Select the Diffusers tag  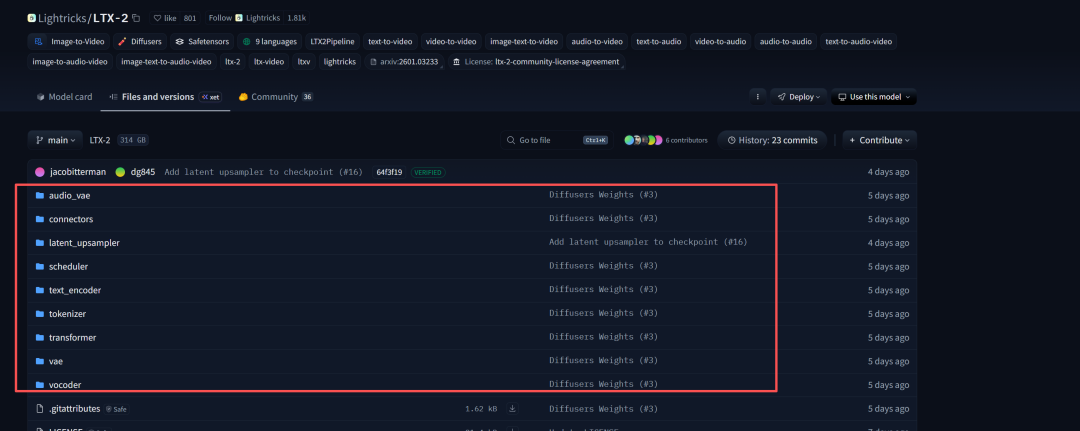(139, 41)
